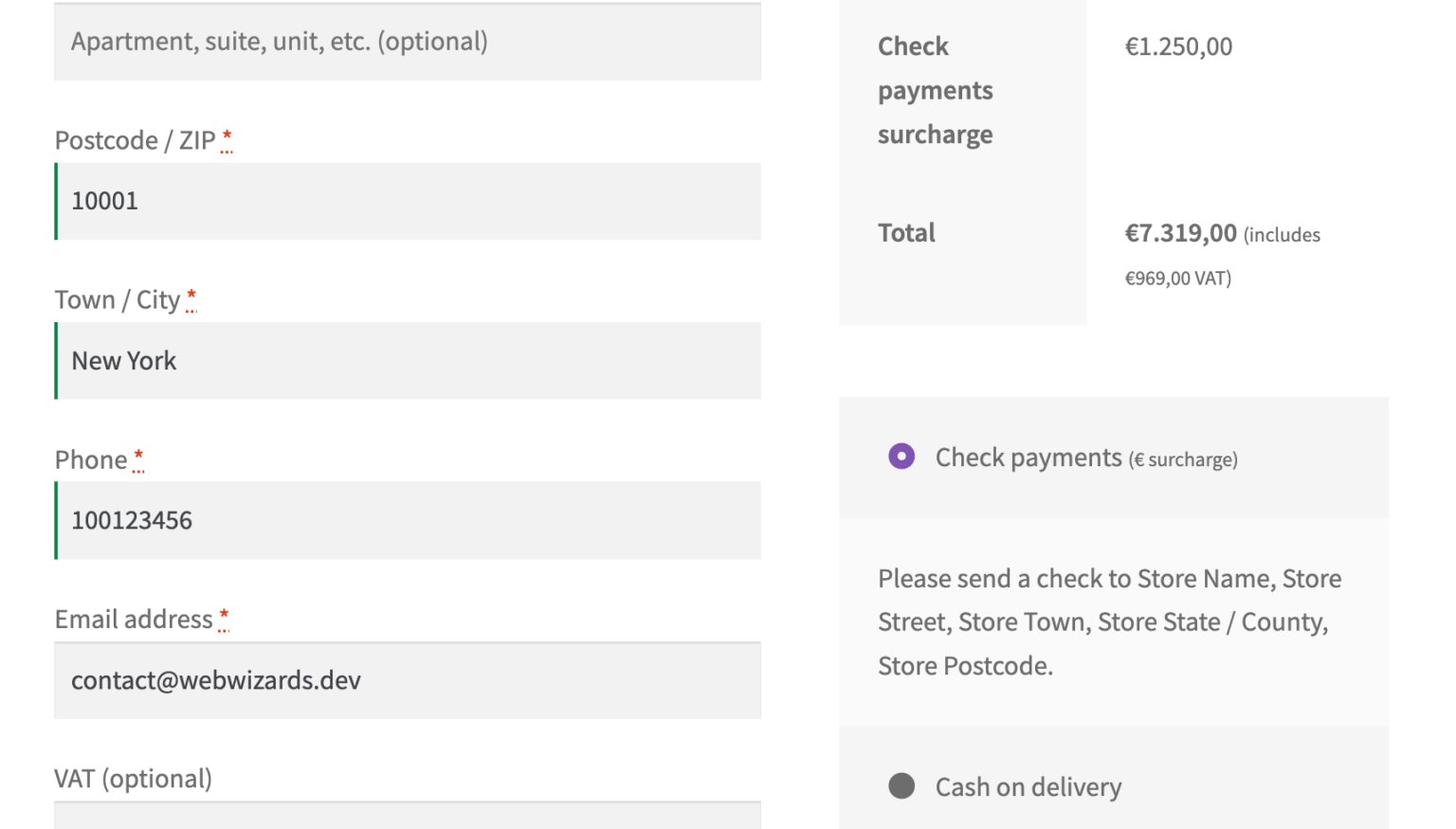Click the required asterisk beside Postcode / ZIP
The width and height of the screenshot is (1456, 829).
(x=227, y=138)
